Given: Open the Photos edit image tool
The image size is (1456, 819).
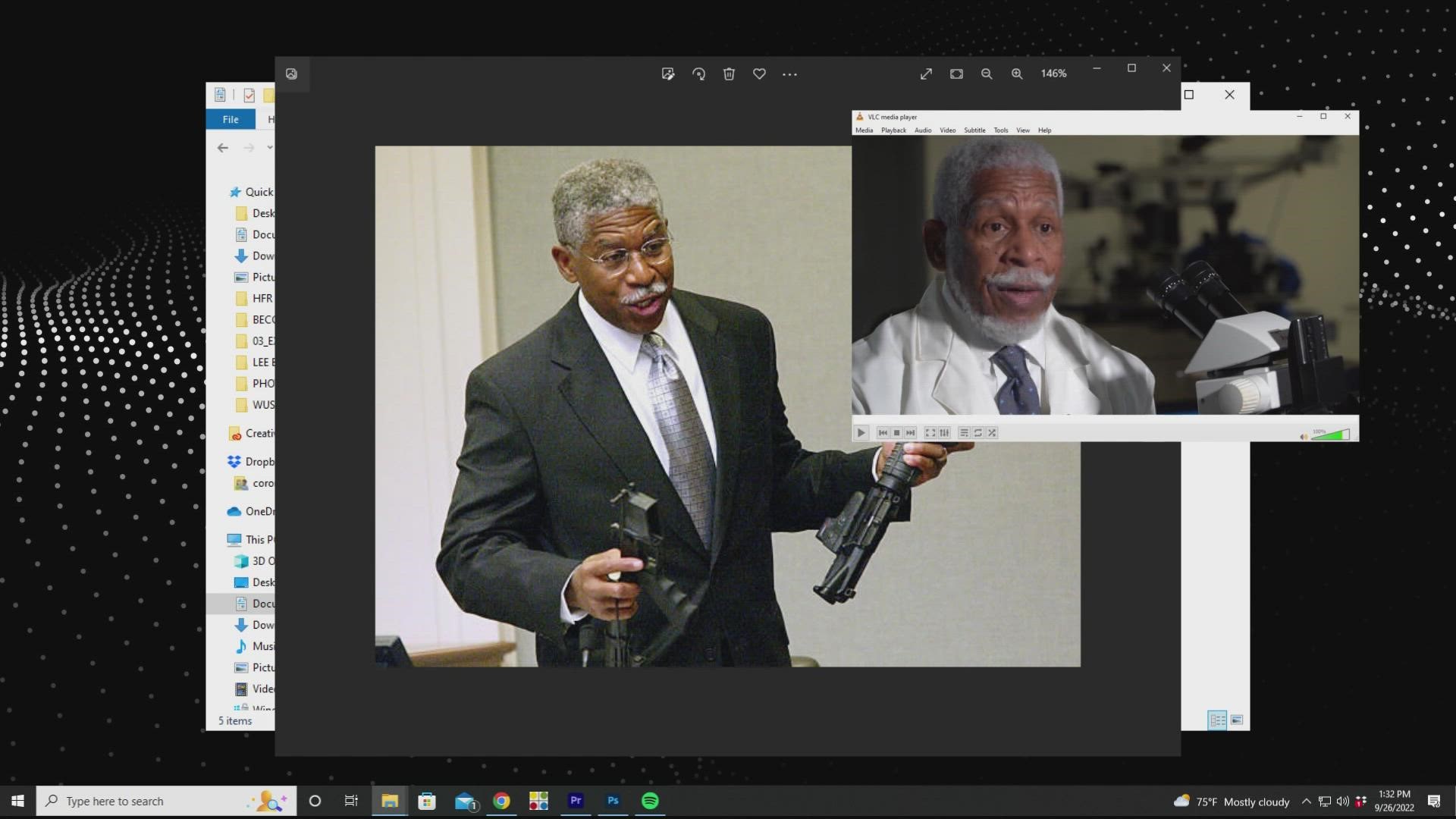Looking at the screenshot, I should click(667, 74).
